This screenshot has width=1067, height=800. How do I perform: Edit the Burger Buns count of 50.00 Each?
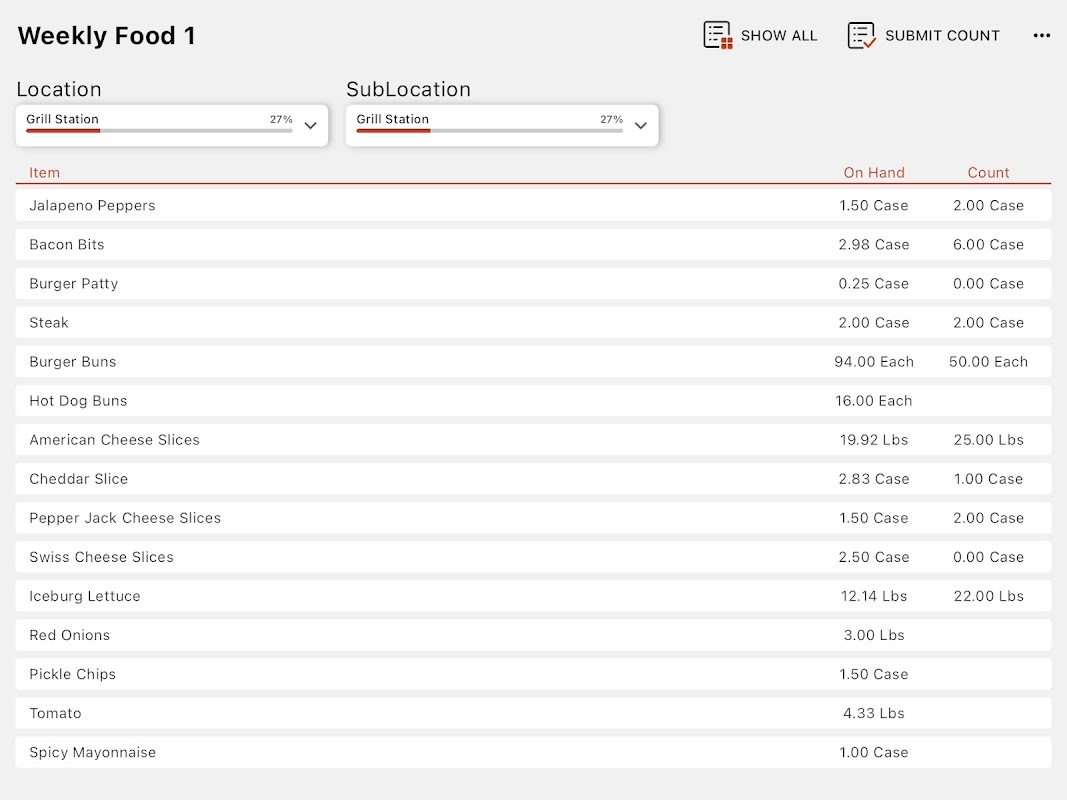tap(988, 362)
